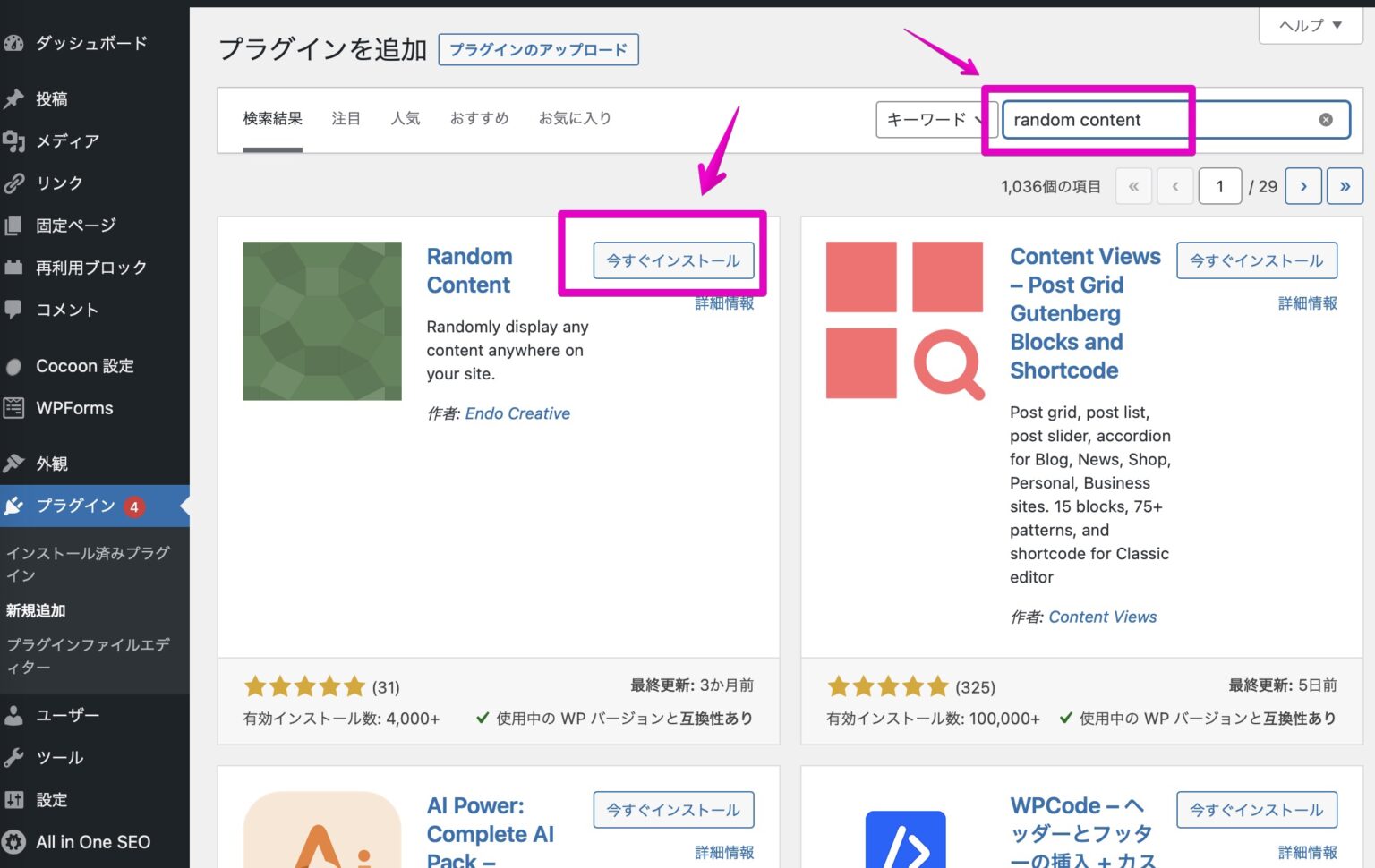Click the All in One SEO icon
The height and width of the screenshot is (868, 1375).
[14, 841]
